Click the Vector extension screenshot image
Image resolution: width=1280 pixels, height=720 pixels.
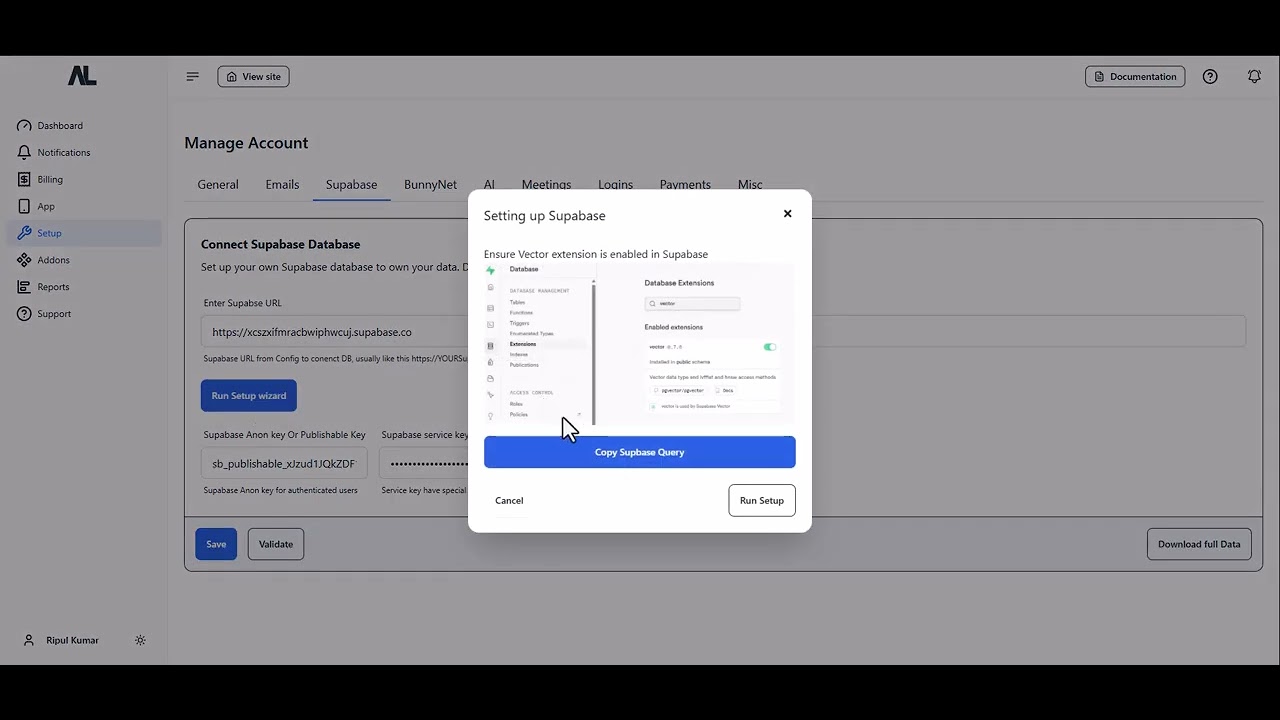point(640,344)
